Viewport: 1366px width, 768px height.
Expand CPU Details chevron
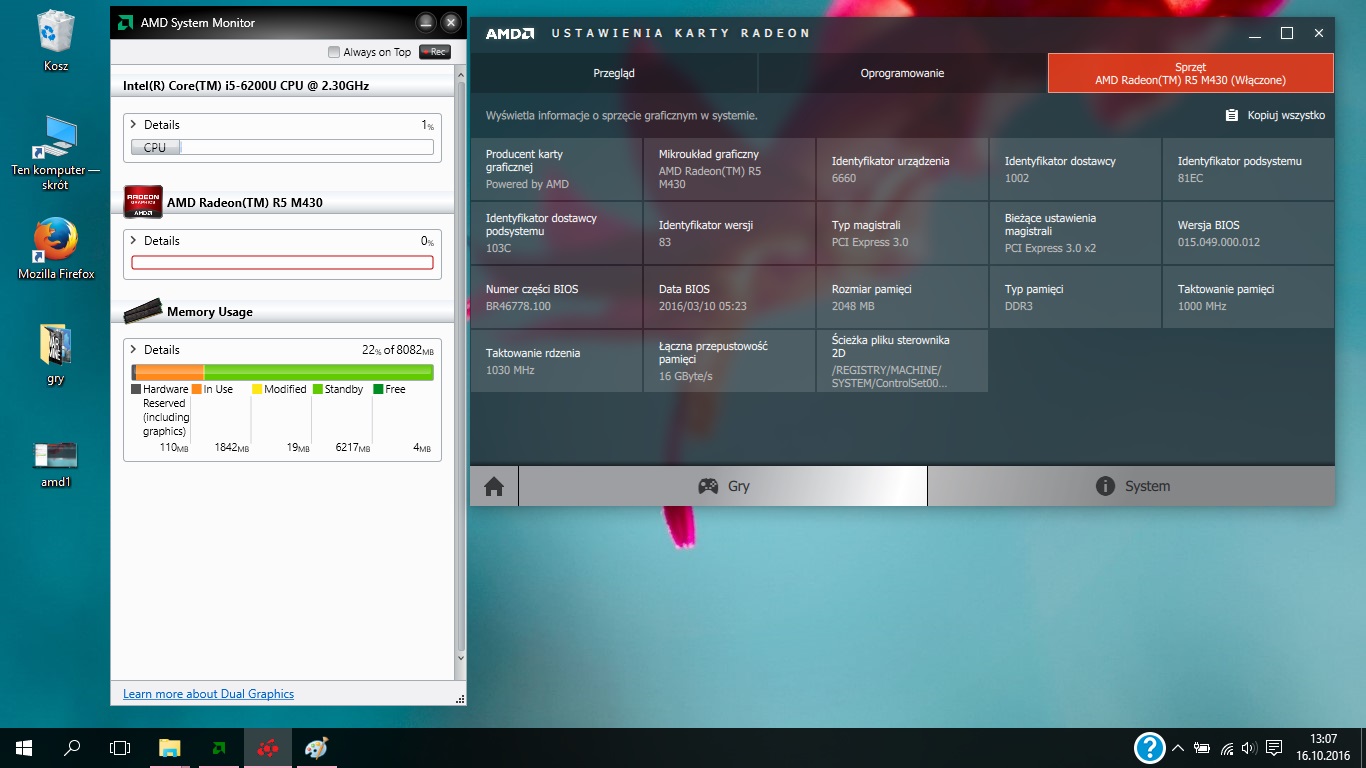[134, 125]
